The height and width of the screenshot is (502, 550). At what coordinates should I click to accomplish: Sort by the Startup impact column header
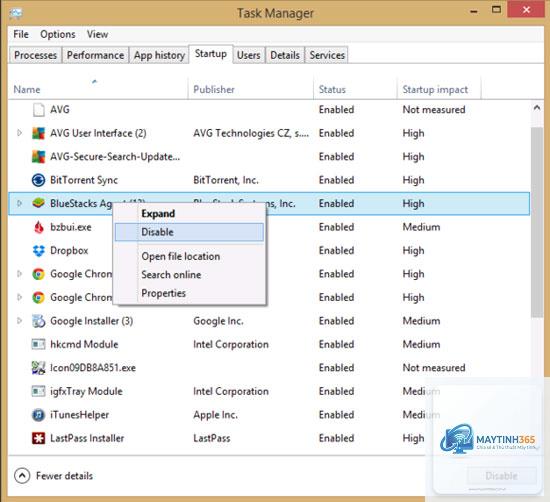pyautogui.click(x=439, y=89)
